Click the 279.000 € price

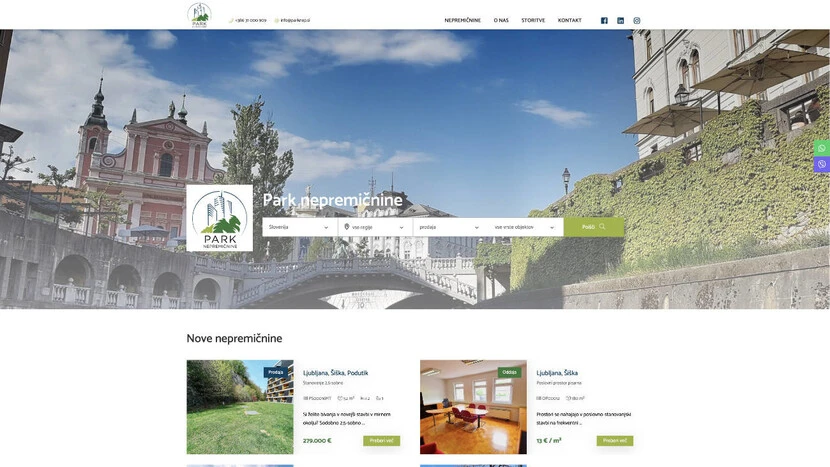[x=317, y=441]
